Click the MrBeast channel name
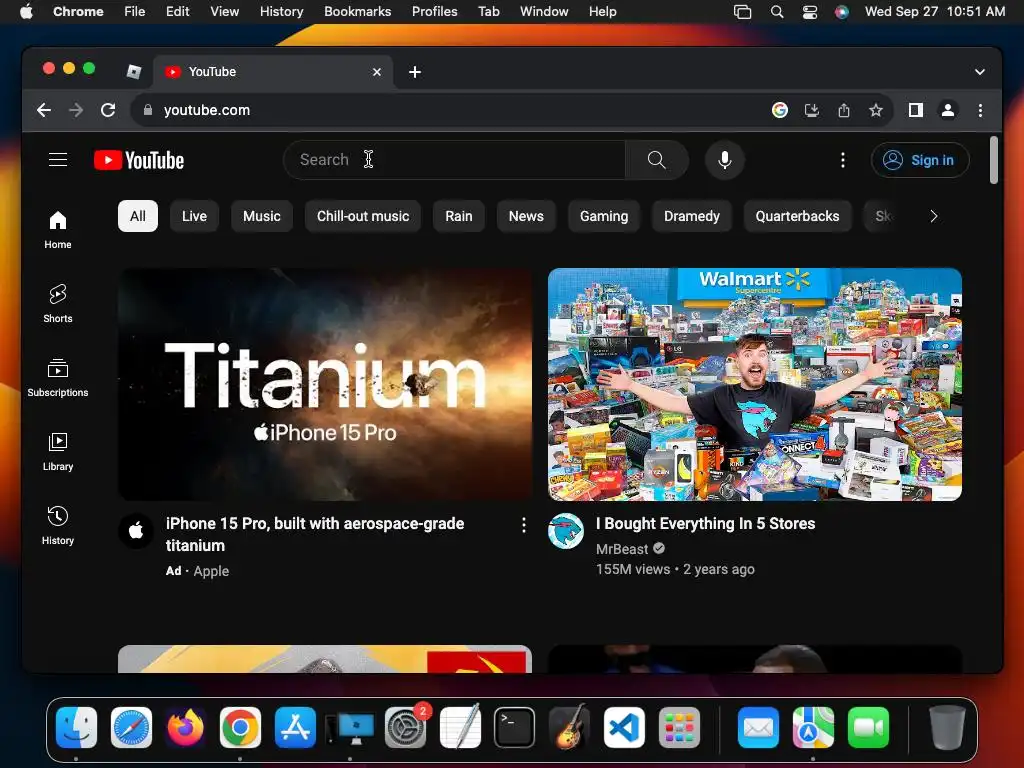This screenshot has height=768, width=1024. tap(622, 549)
